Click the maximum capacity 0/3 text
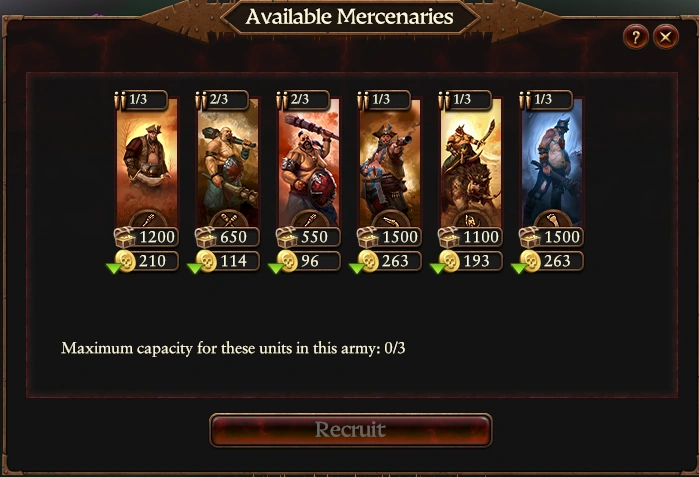Viewport: 699px width, 477px height. click(x=233, y=348)
